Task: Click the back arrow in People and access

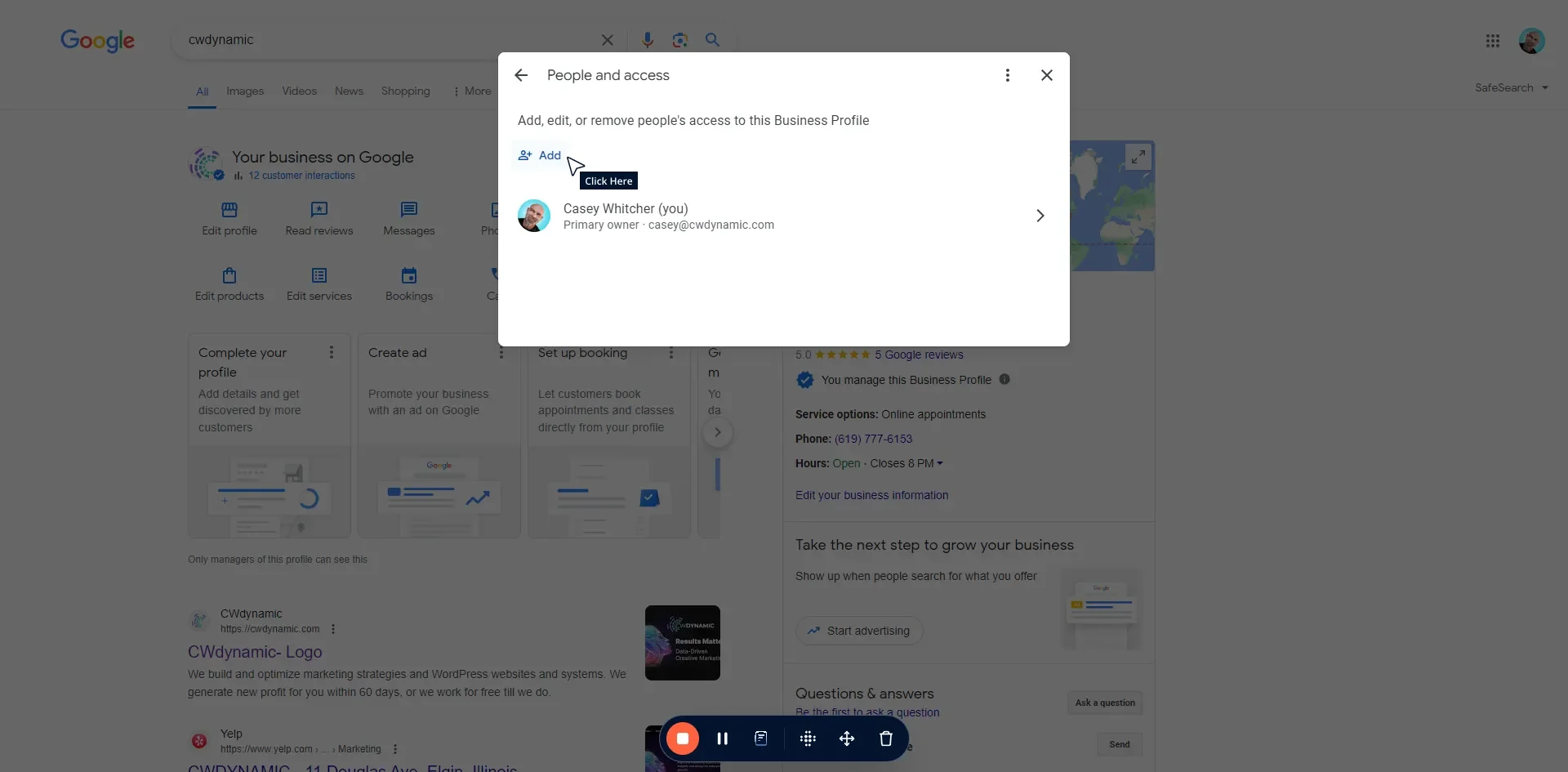Action: click(x=521, y=75)
